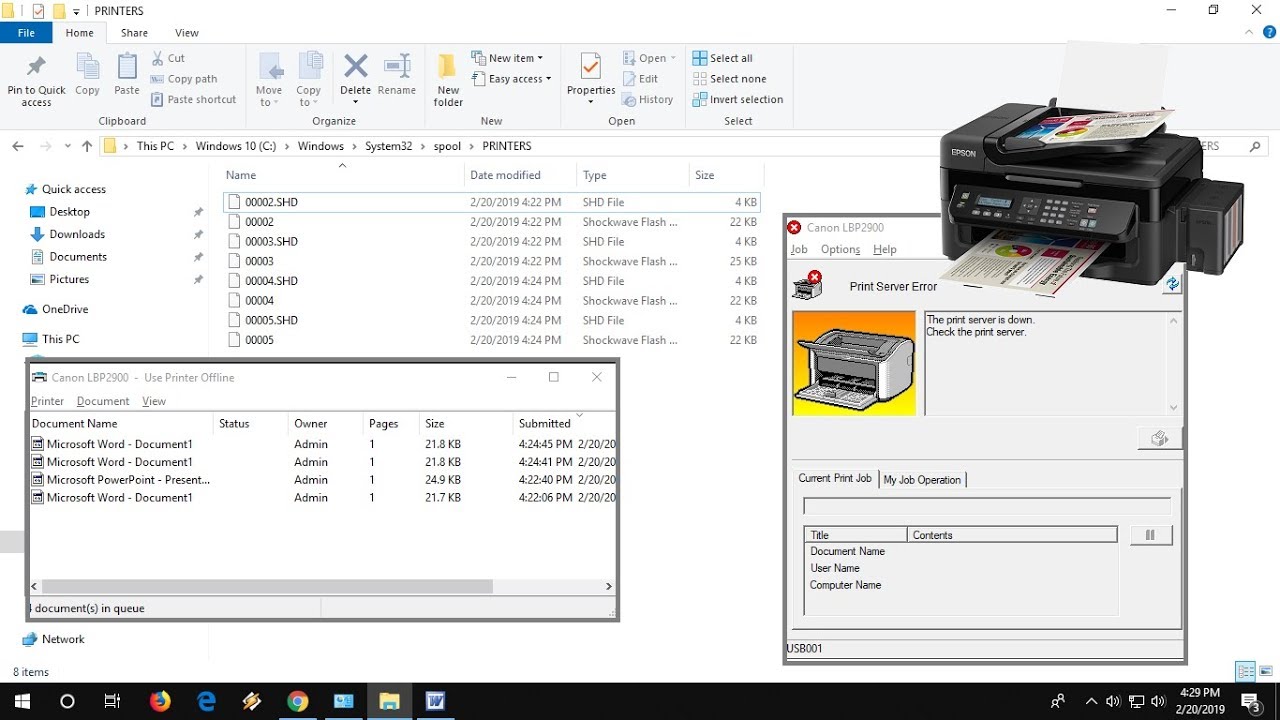This screenshot has height=720, width=1280.
Task: Click the Cut command in the ribbon
Action: [168, 58]
